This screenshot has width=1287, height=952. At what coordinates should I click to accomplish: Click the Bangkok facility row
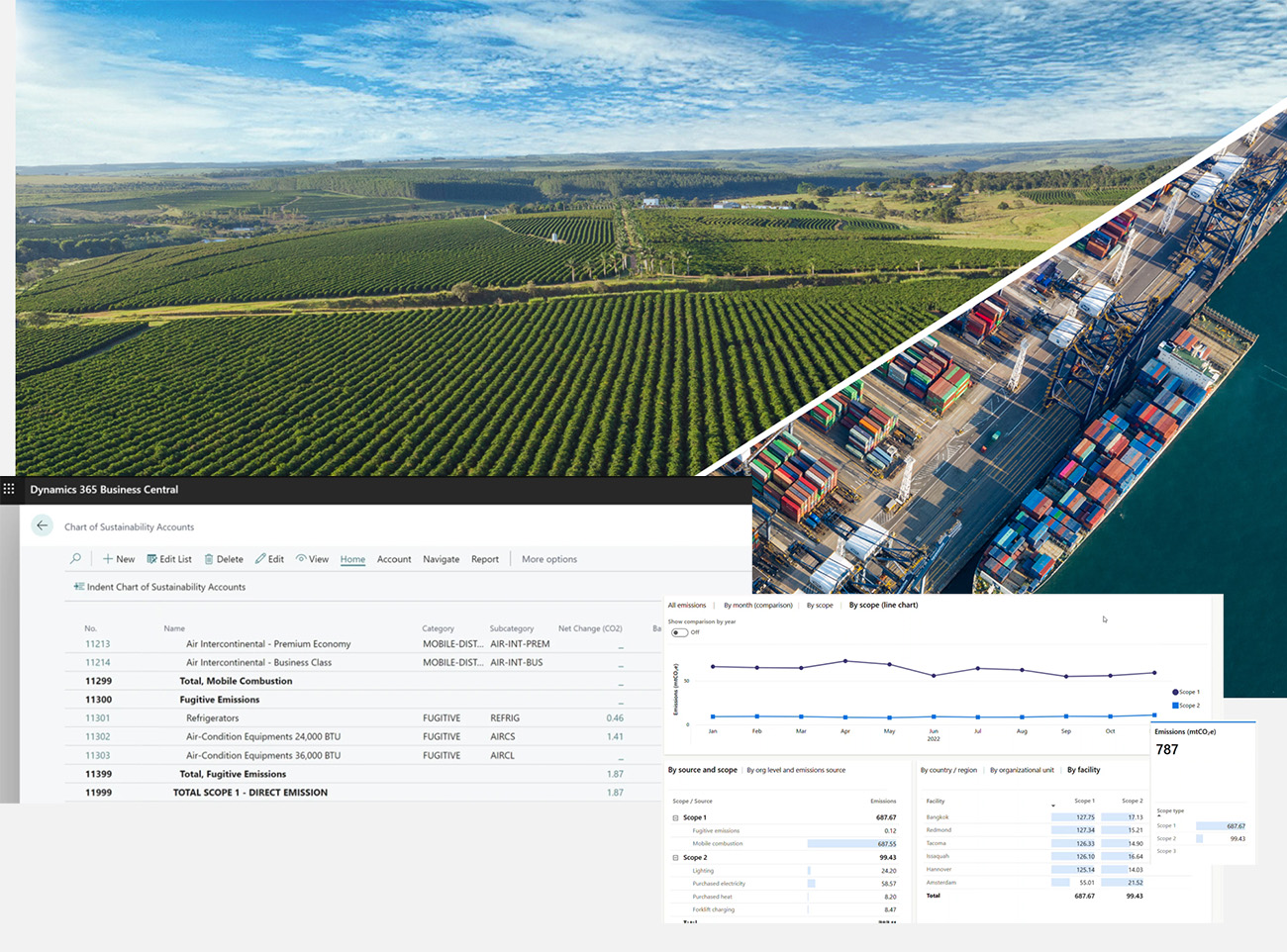tap(1035, 817)
